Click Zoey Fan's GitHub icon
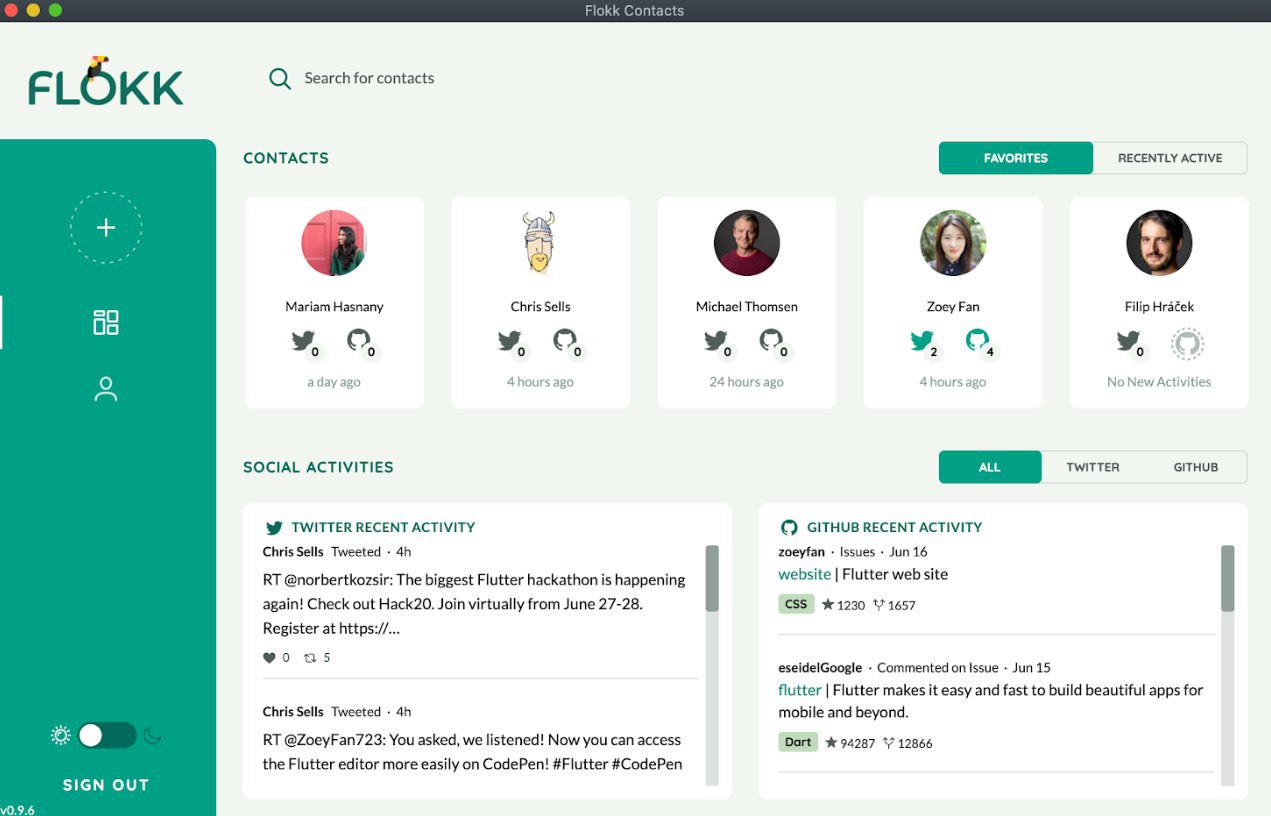Viewport: 1271px width, 816px height. [x=976, y=340]
